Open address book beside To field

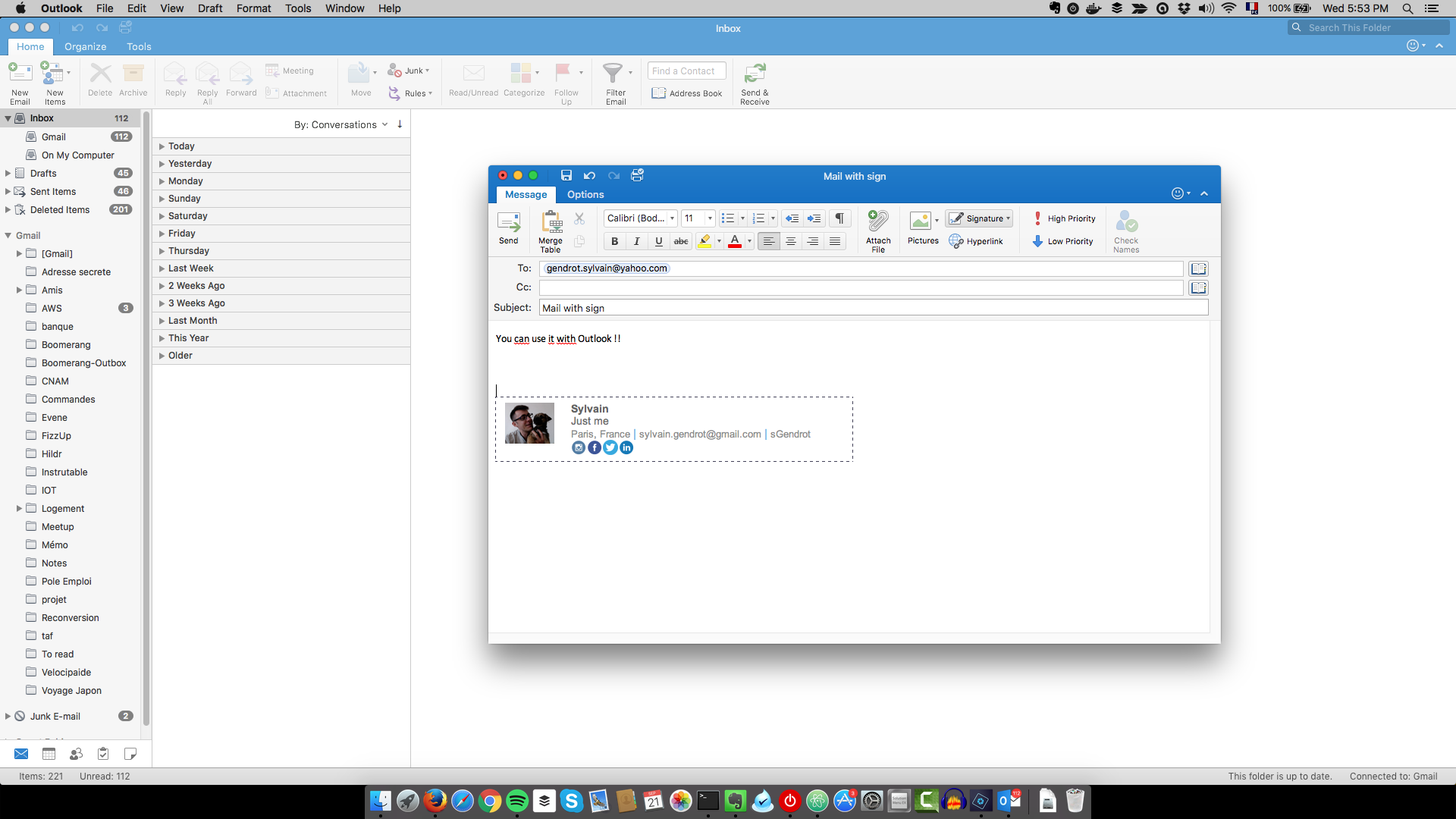click(x=1198, y=268)
